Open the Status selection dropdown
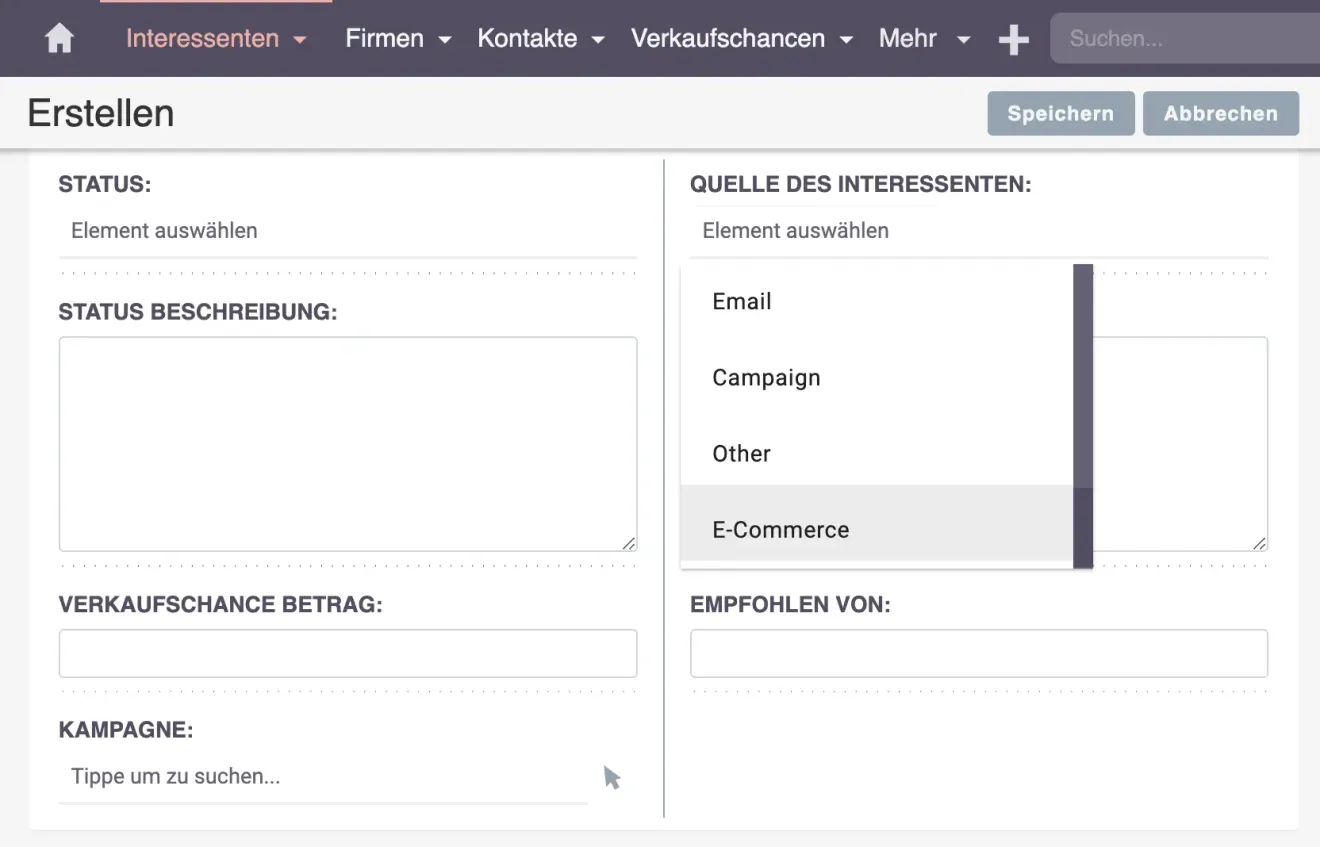1320x847 pixels. point(347,231)
